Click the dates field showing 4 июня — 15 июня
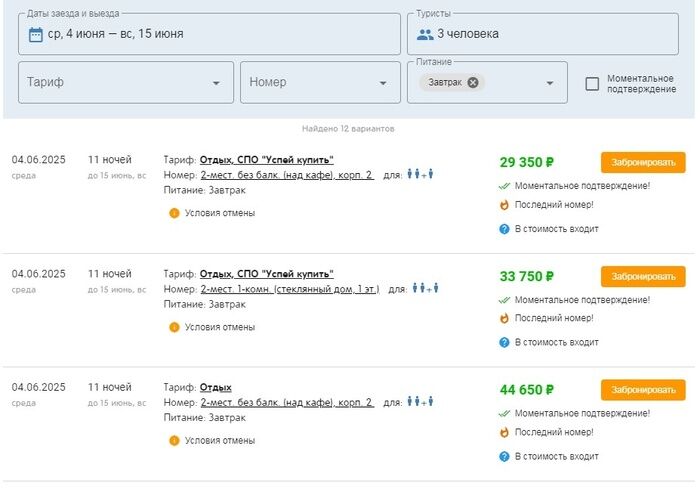700x489 pixels. (x=208, y=34)
